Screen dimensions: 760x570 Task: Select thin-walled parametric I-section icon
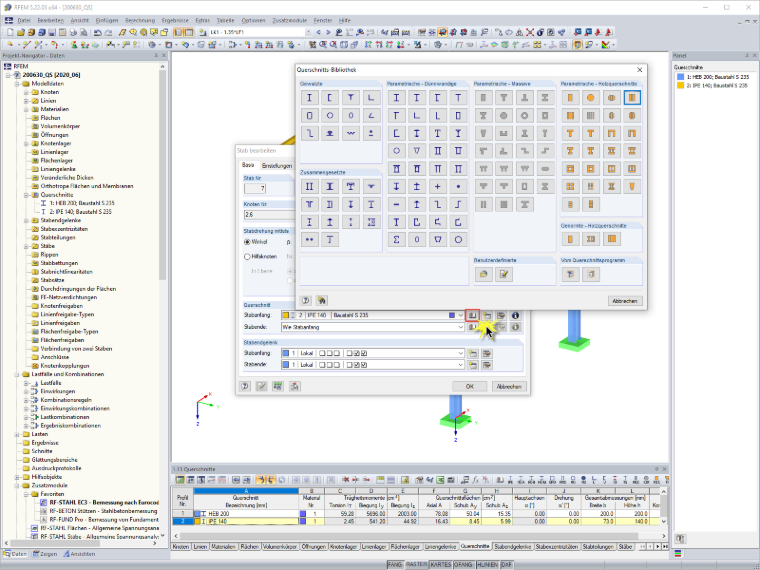coord(396,98)
